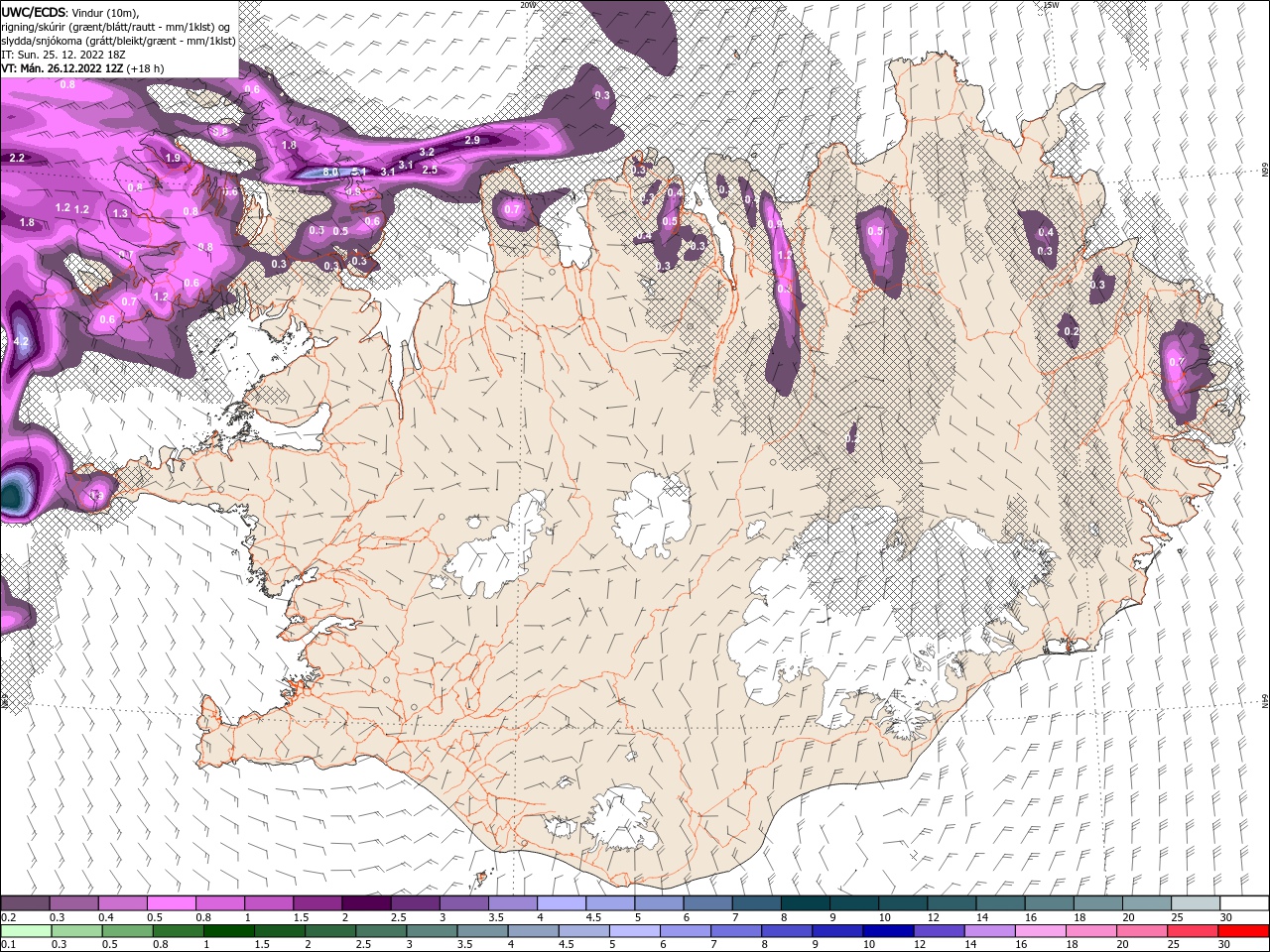Click the 15W longitude label

(x=1050, y=5)
